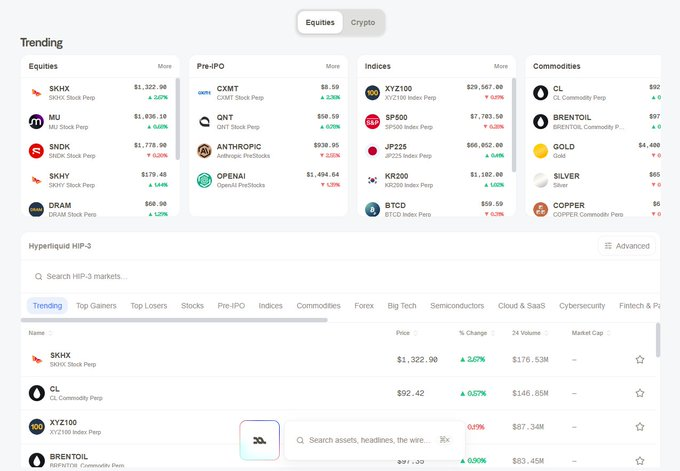Image resolution: width=680 pixels, height=471 pixels.
Task: Click the $29,567.00 XYZ100 price
Action: pyautogui.click(x=484, y=87)
